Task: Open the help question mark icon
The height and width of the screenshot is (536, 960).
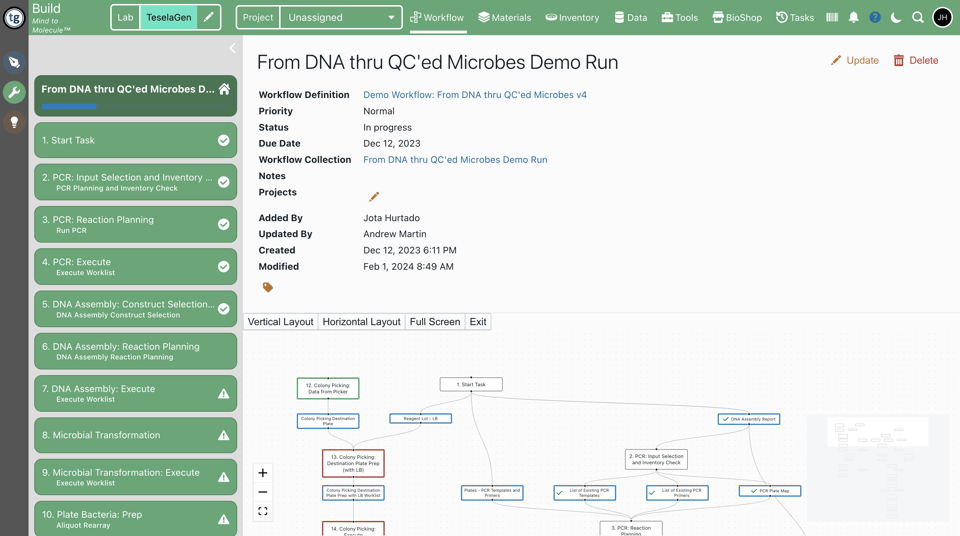Action: (875, 17)
